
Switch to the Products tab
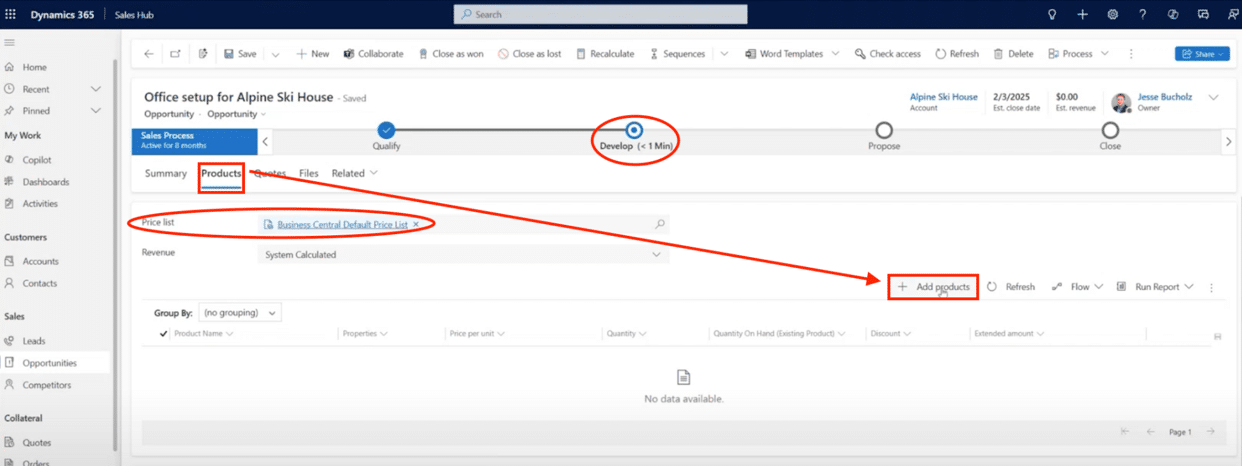point(221,173)
